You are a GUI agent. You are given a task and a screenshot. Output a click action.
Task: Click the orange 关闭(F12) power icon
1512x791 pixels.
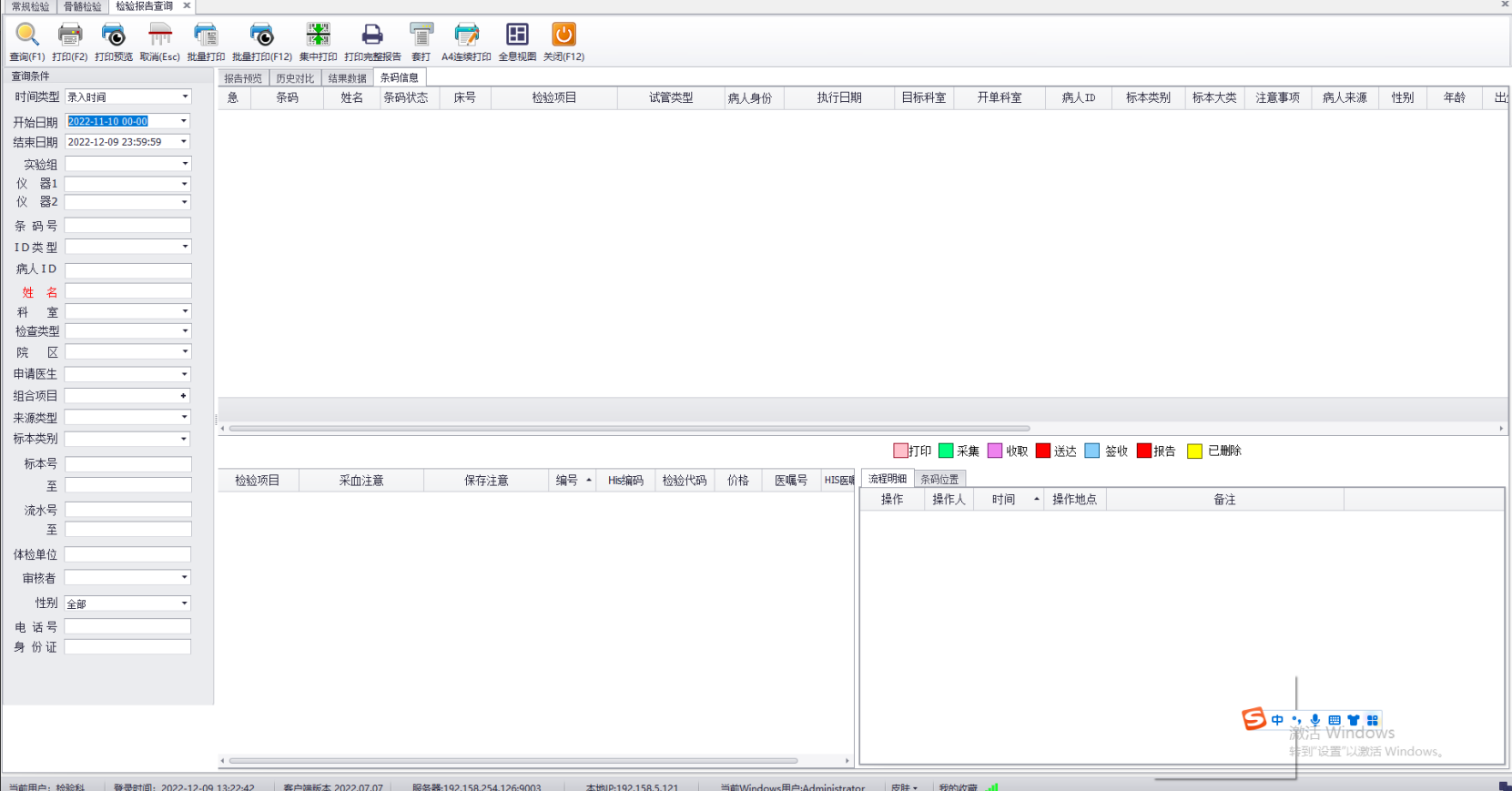pos(563,35)
